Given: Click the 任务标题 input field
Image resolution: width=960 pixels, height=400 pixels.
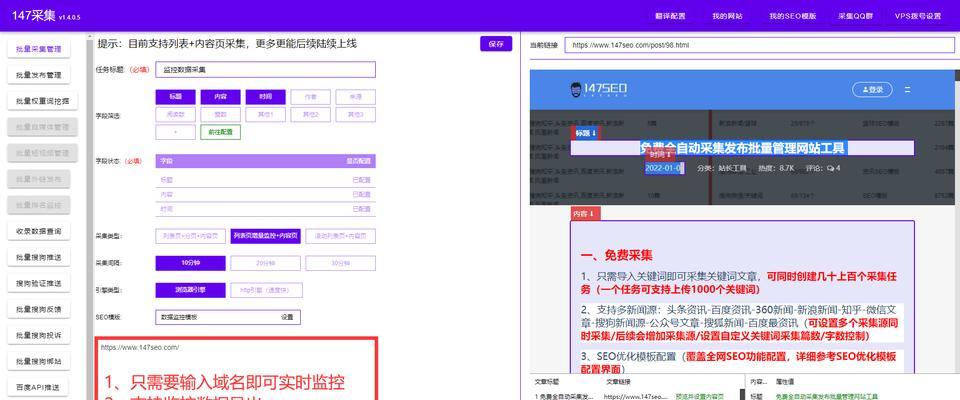Looking at the screenshot, I should click(x=266, y=70).
